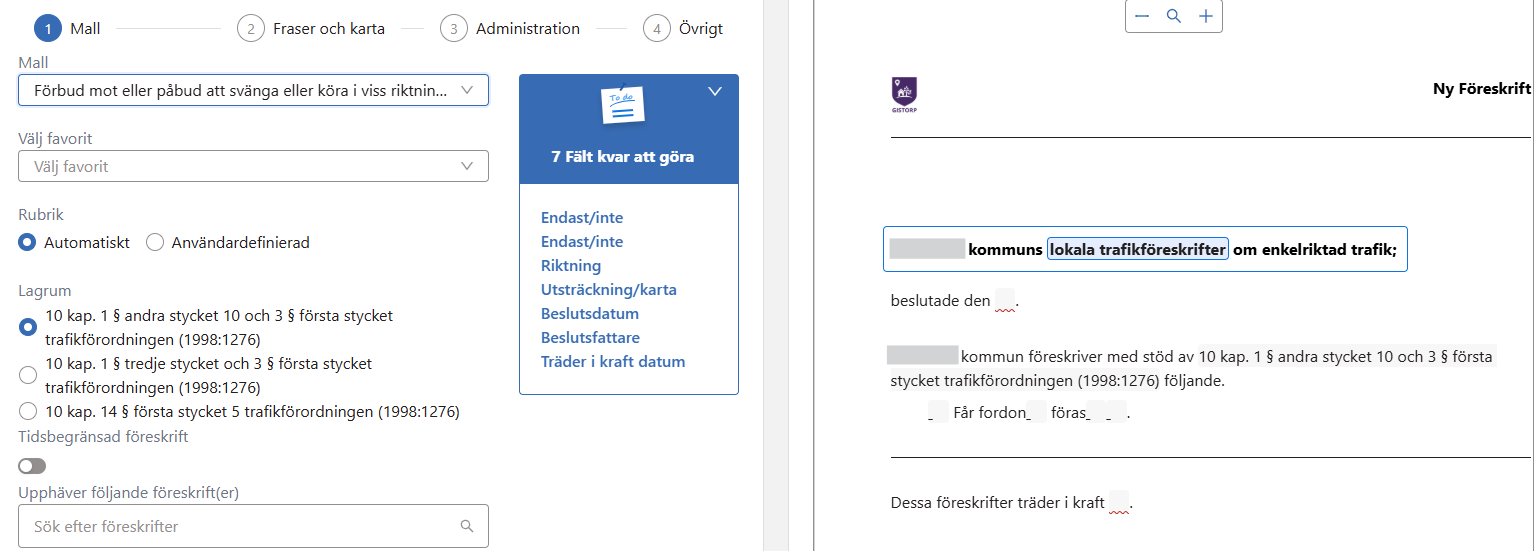
Task: Select the Automatiskt rubrik option
Action: click(28, 242)
